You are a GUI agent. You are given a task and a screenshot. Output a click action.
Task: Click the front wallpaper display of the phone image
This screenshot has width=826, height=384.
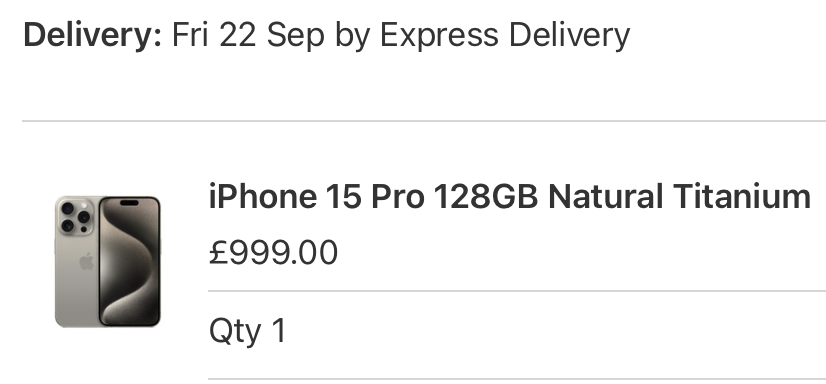tap(129, 262)
